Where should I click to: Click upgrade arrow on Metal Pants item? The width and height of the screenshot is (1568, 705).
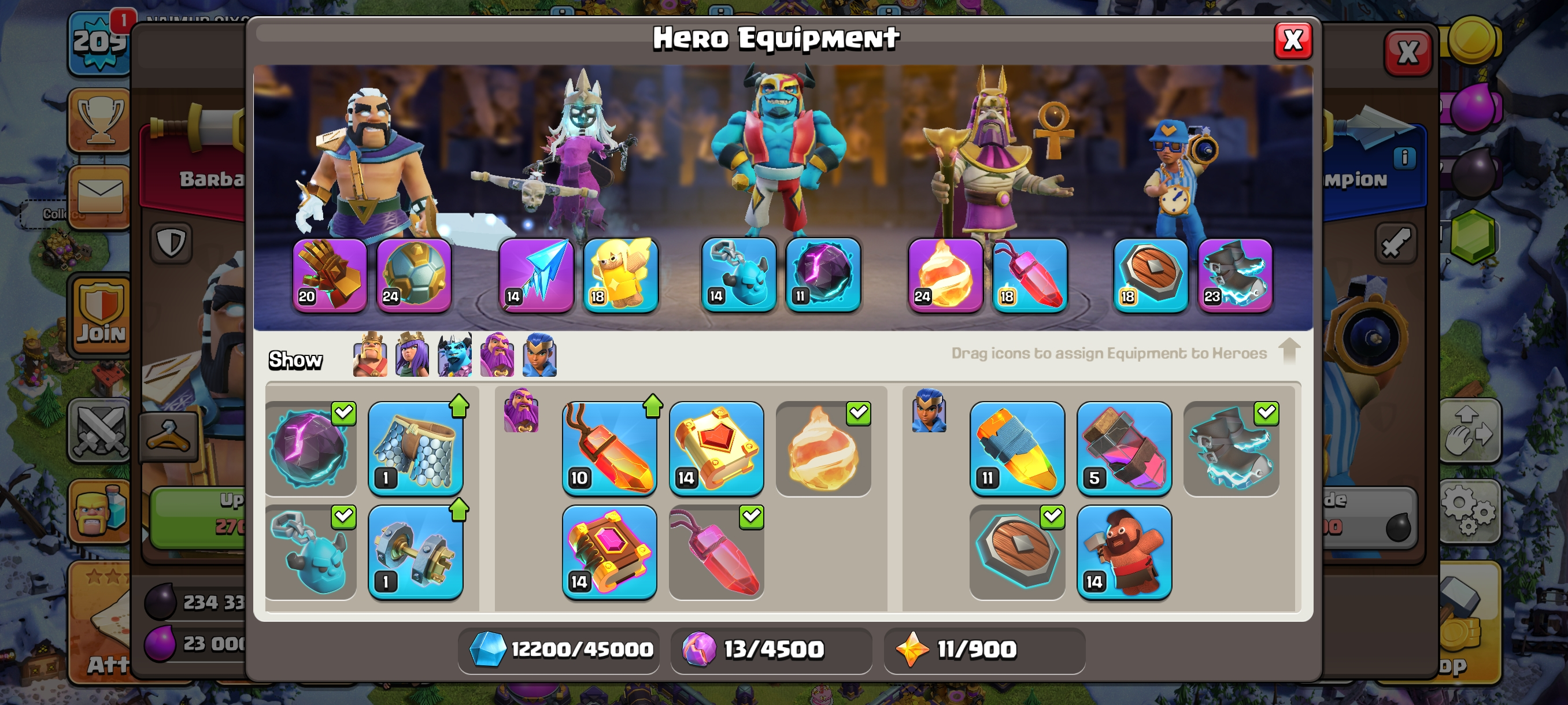pyautogui.click(x=459, y=406)
